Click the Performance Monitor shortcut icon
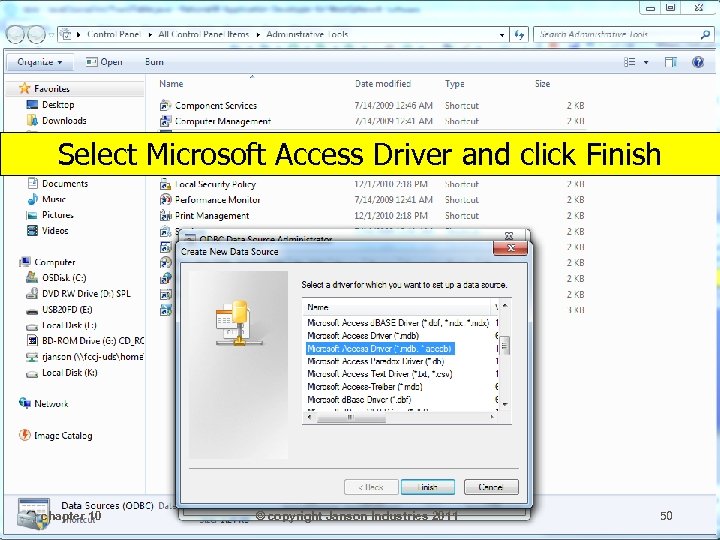This screenshot has width=720, height=540. (x=165, y=200)
